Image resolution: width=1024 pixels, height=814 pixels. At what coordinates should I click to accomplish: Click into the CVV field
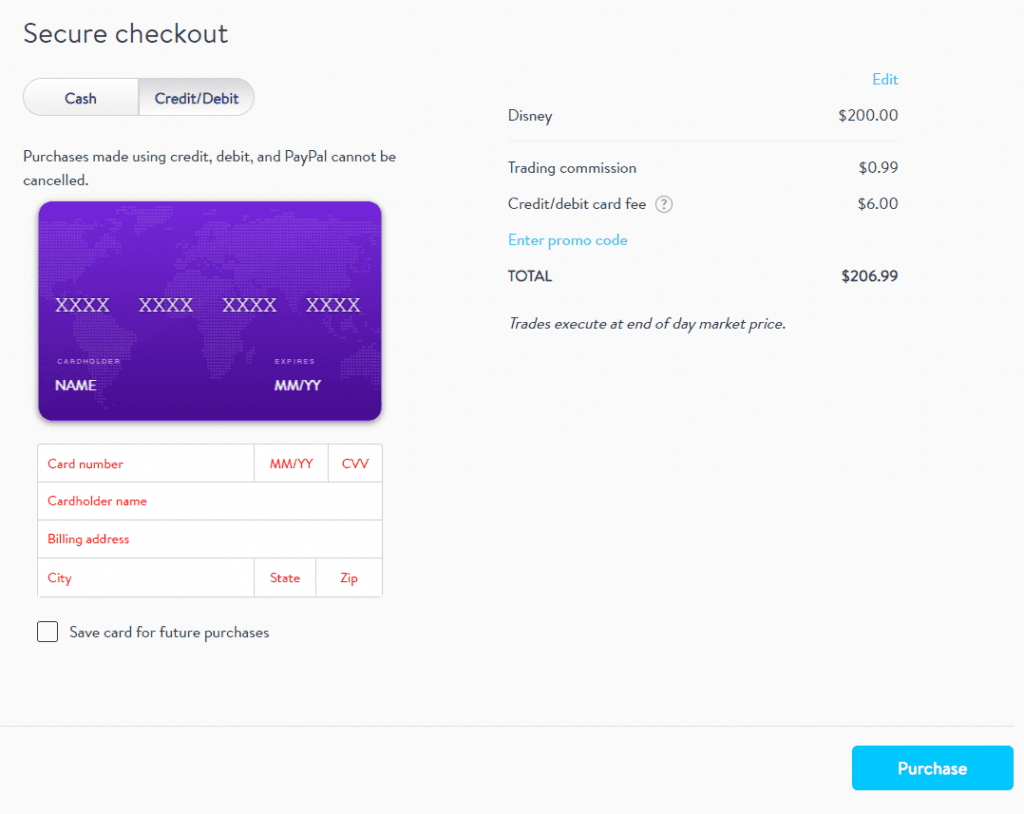pyautogui.click(x=355, y=464)
